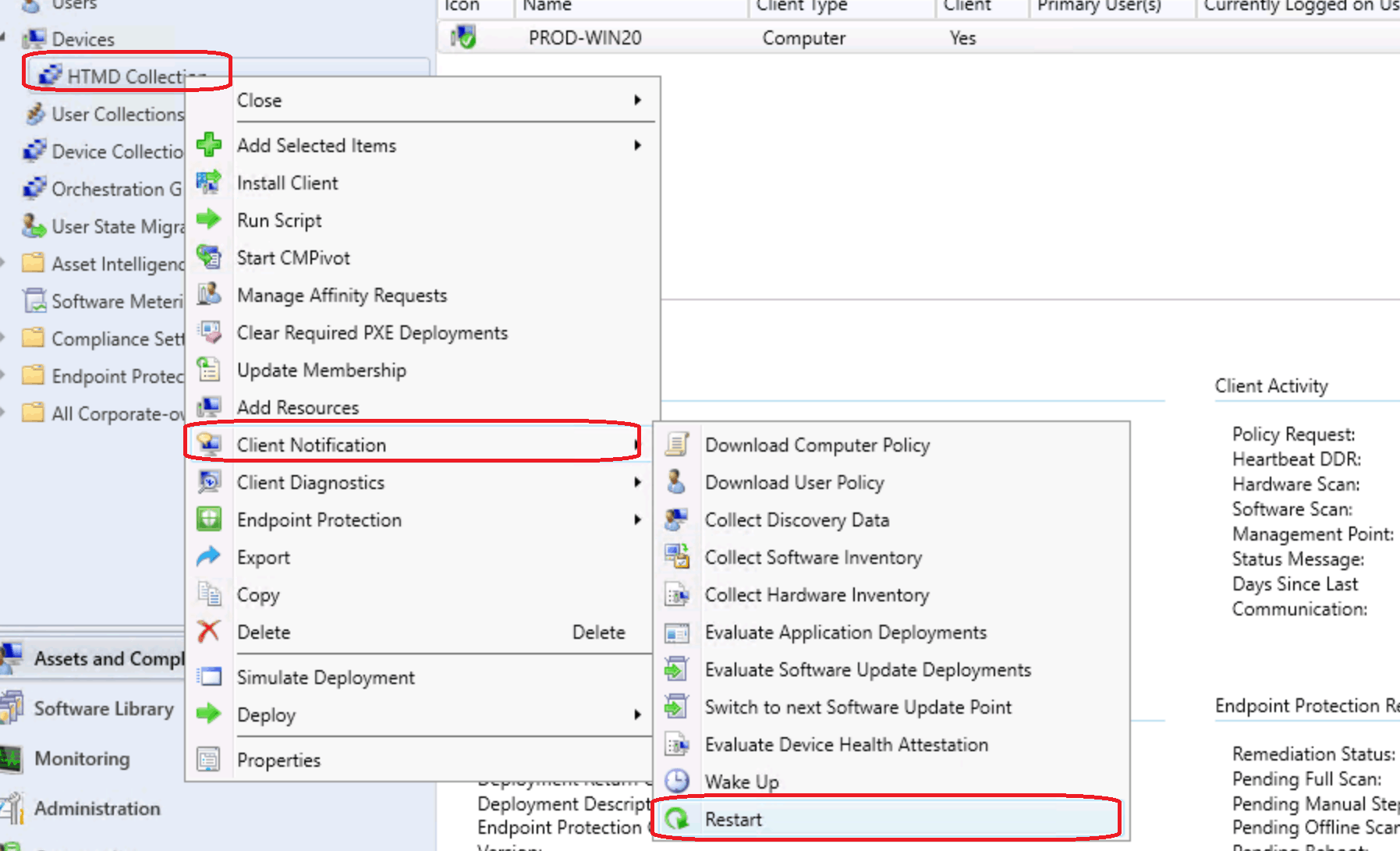Click the Download Computer Policy icon

pyautogui.click(x=678, y=445)
